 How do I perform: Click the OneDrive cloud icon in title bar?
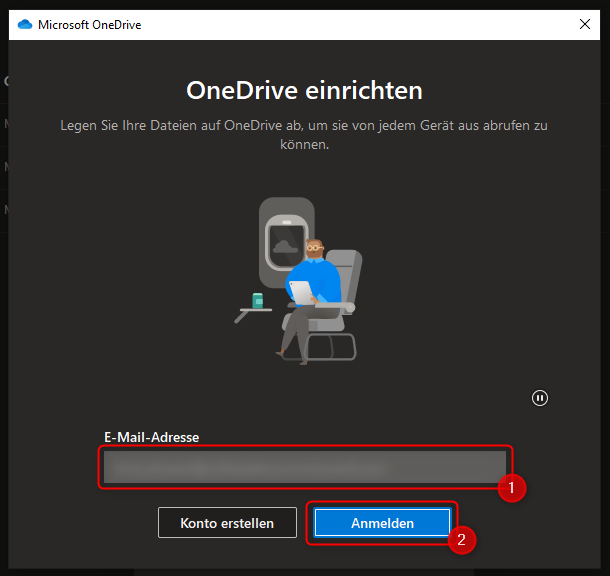(x=25, y=25)
